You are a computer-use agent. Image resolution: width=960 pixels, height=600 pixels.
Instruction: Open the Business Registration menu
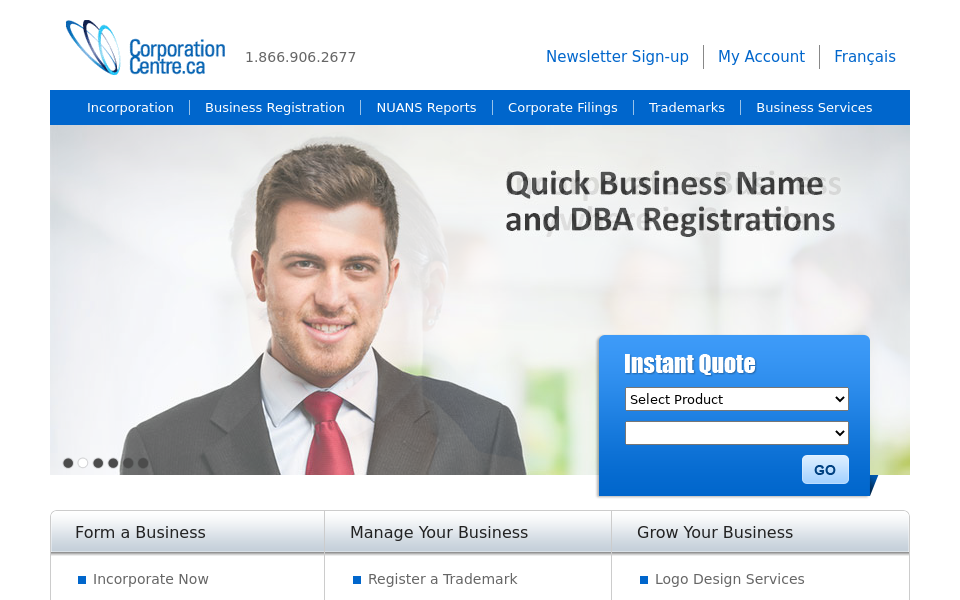(275, 108)
